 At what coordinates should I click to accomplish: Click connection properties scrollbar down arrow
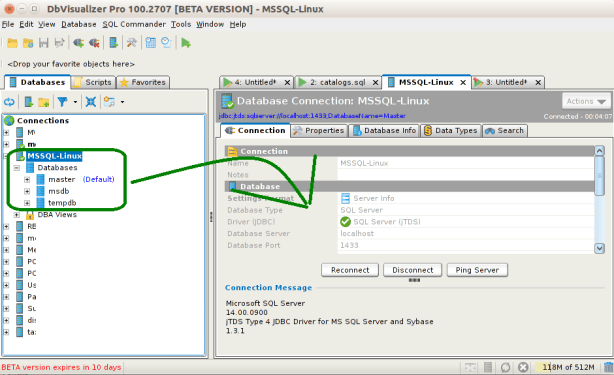(x=600, y=248)
